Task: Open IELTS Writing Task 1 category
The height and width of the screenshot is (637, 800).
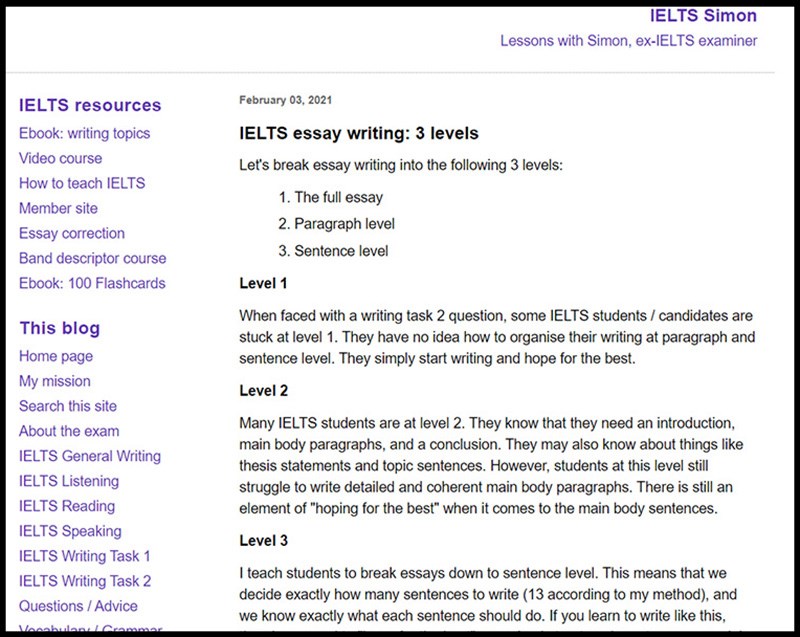Action: [x=85, y=556]
